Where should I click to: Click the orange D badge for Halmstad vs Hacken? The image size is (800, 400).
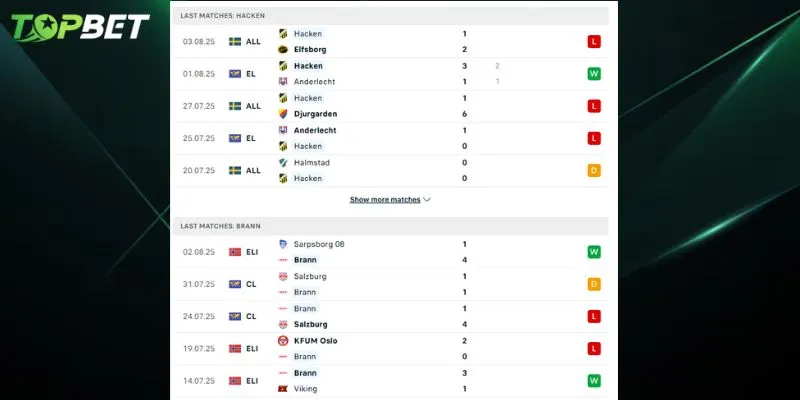(594, 170)
